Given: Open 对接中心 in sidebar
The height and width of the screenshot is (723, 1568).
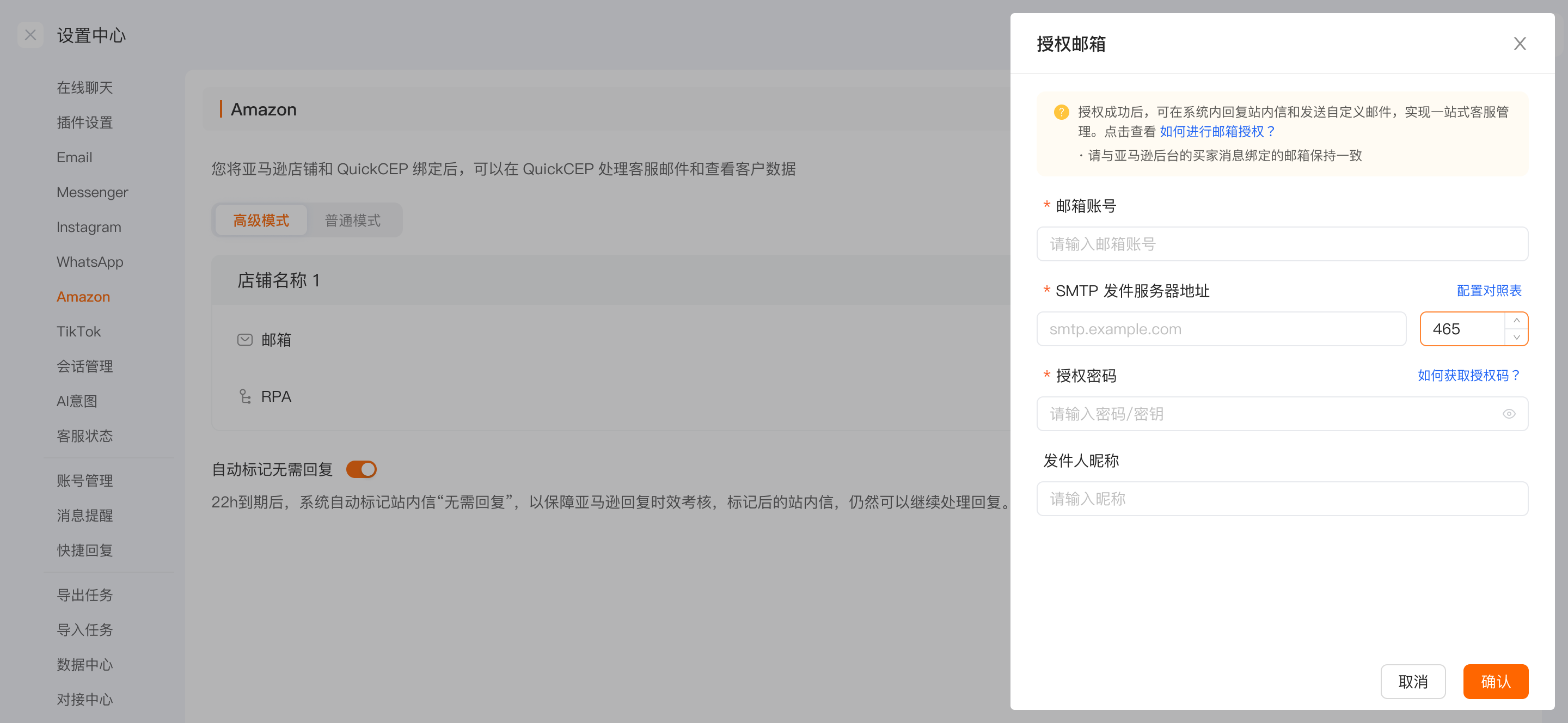Looking at the screenshot, I should [x=84, y=699].
